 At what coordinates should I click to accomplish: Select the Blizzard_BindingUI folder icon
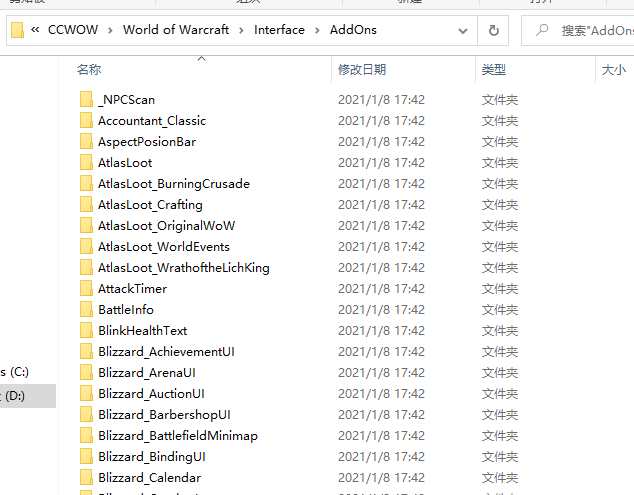click(86, 457)
